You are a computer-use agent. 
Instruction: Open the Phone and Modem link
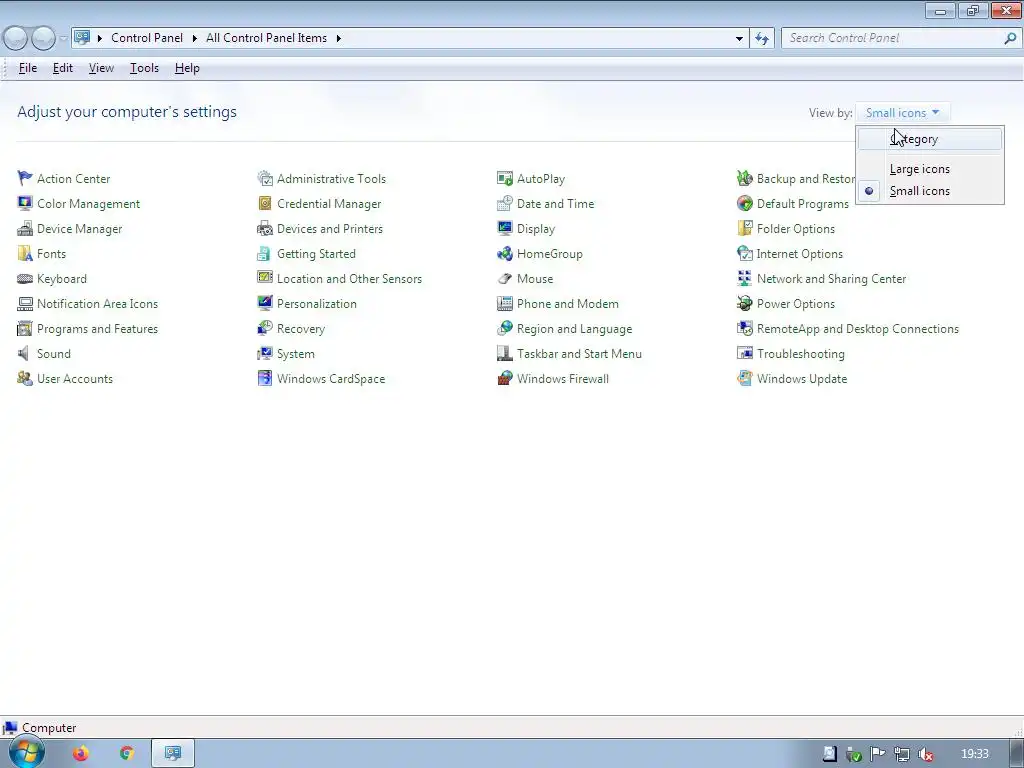[568, 304]
